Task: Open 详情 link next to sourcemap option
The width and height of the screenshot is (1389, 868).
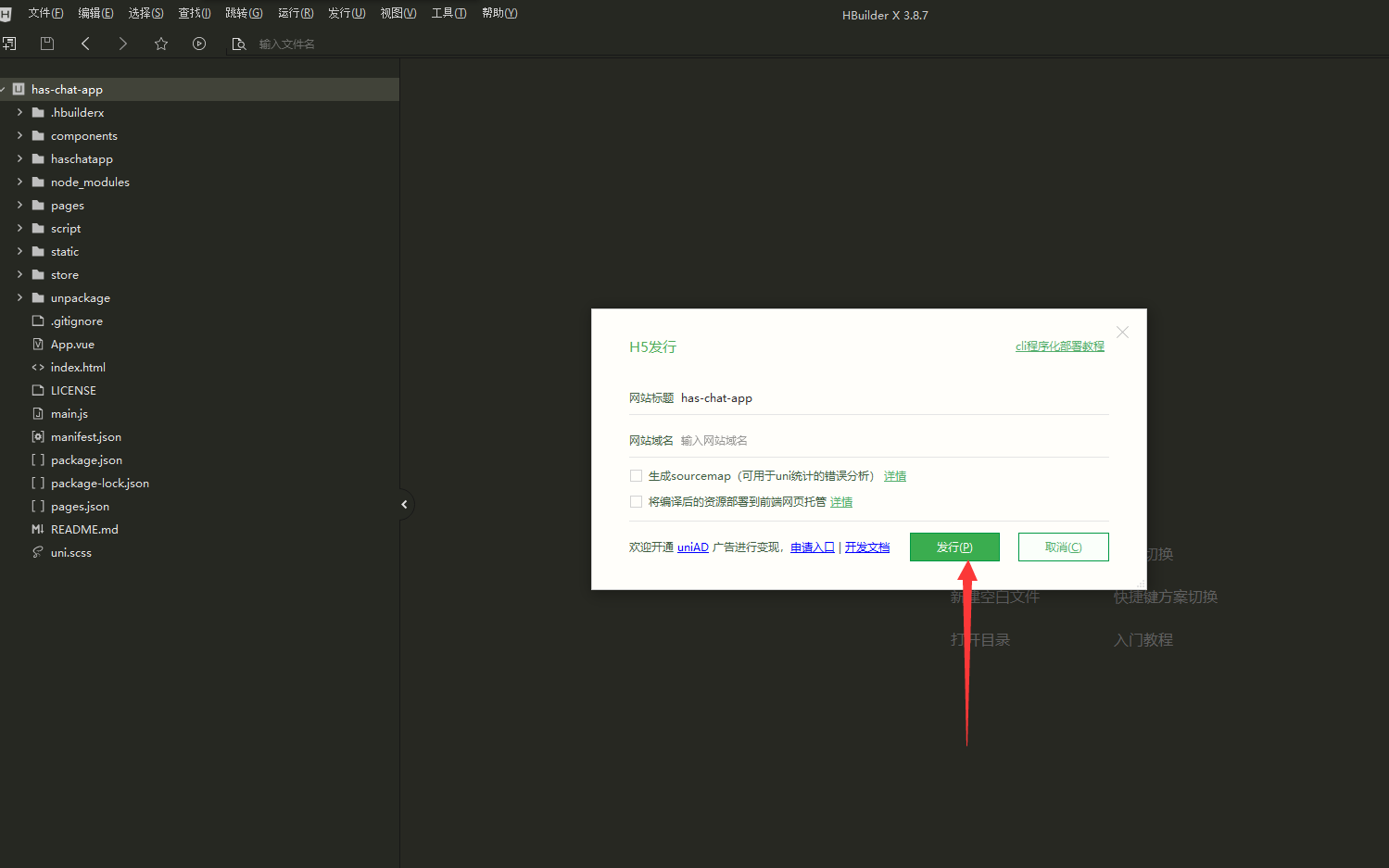Action: 895,476
